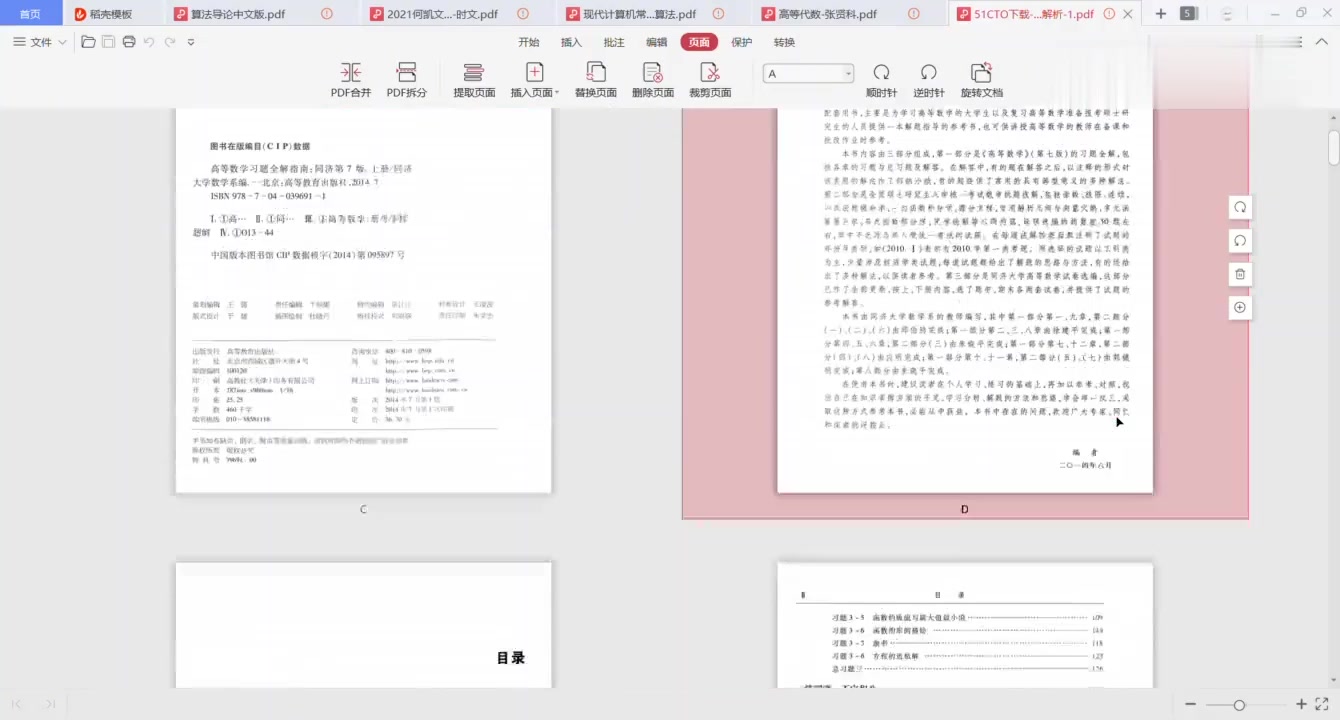Switch to 算法导论中文版.pdf tab

click(250, 14)
